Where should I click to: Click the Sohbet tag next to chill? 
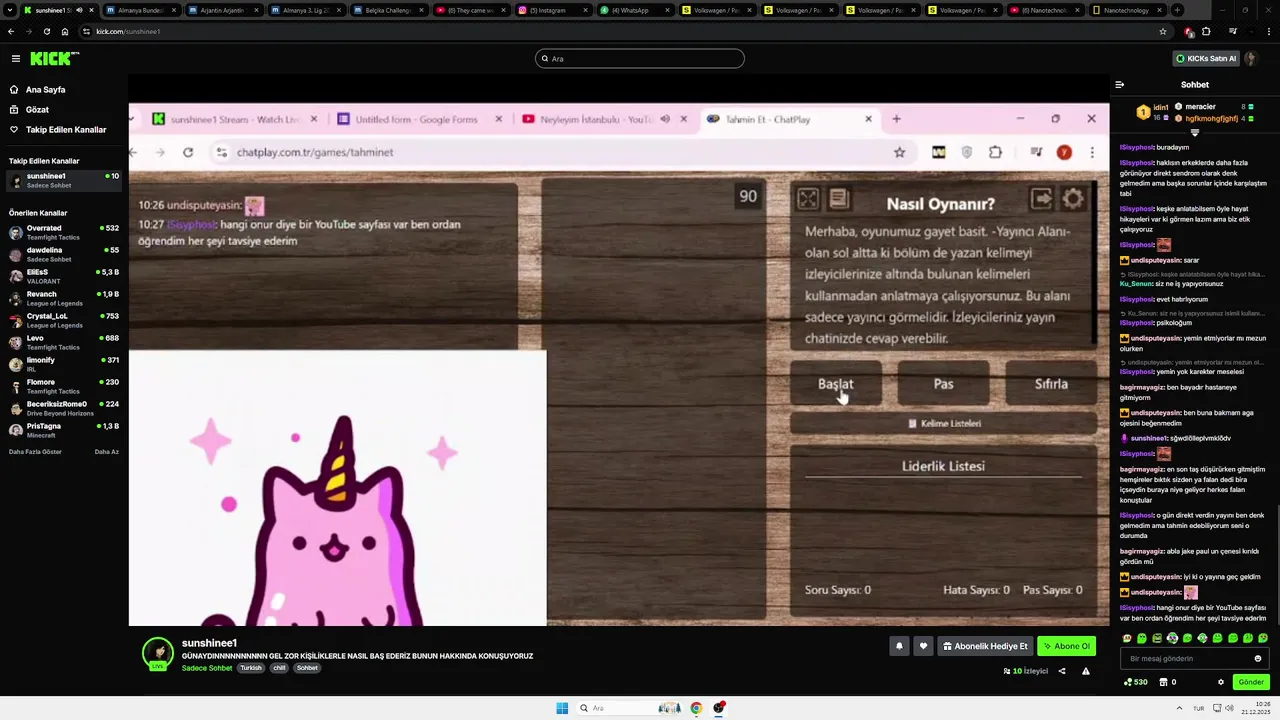307,668
